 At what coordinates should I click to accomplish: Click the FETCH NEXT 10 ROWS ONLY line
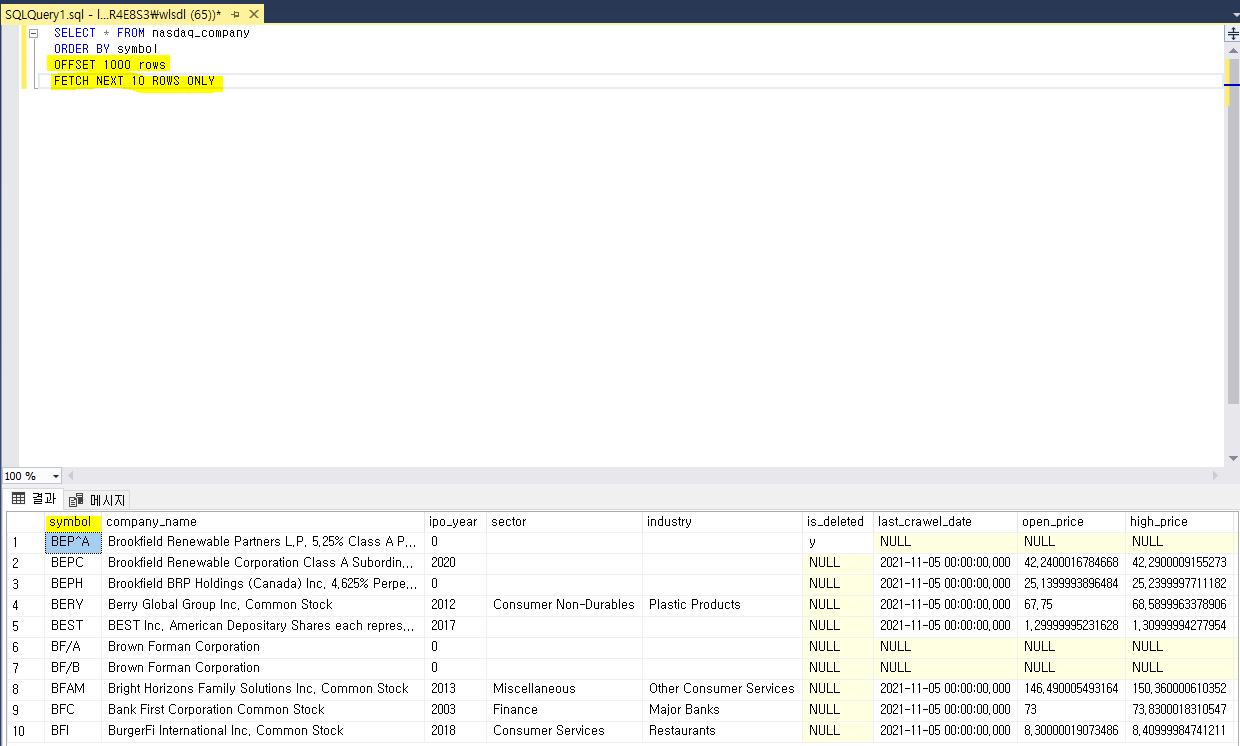pos(134,81)
